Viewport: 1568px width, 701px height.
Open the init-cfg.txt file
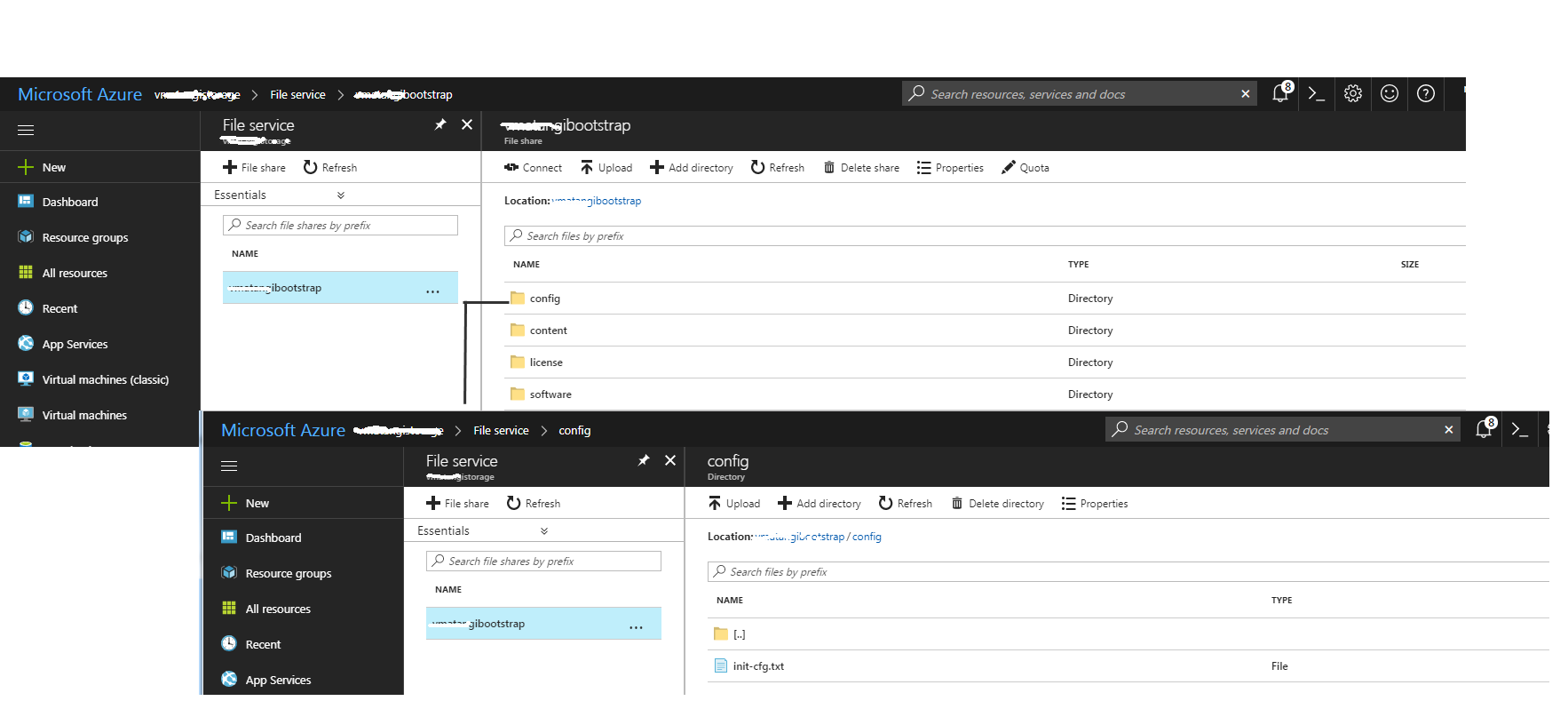pyautogui.click(x=758, y=666)
